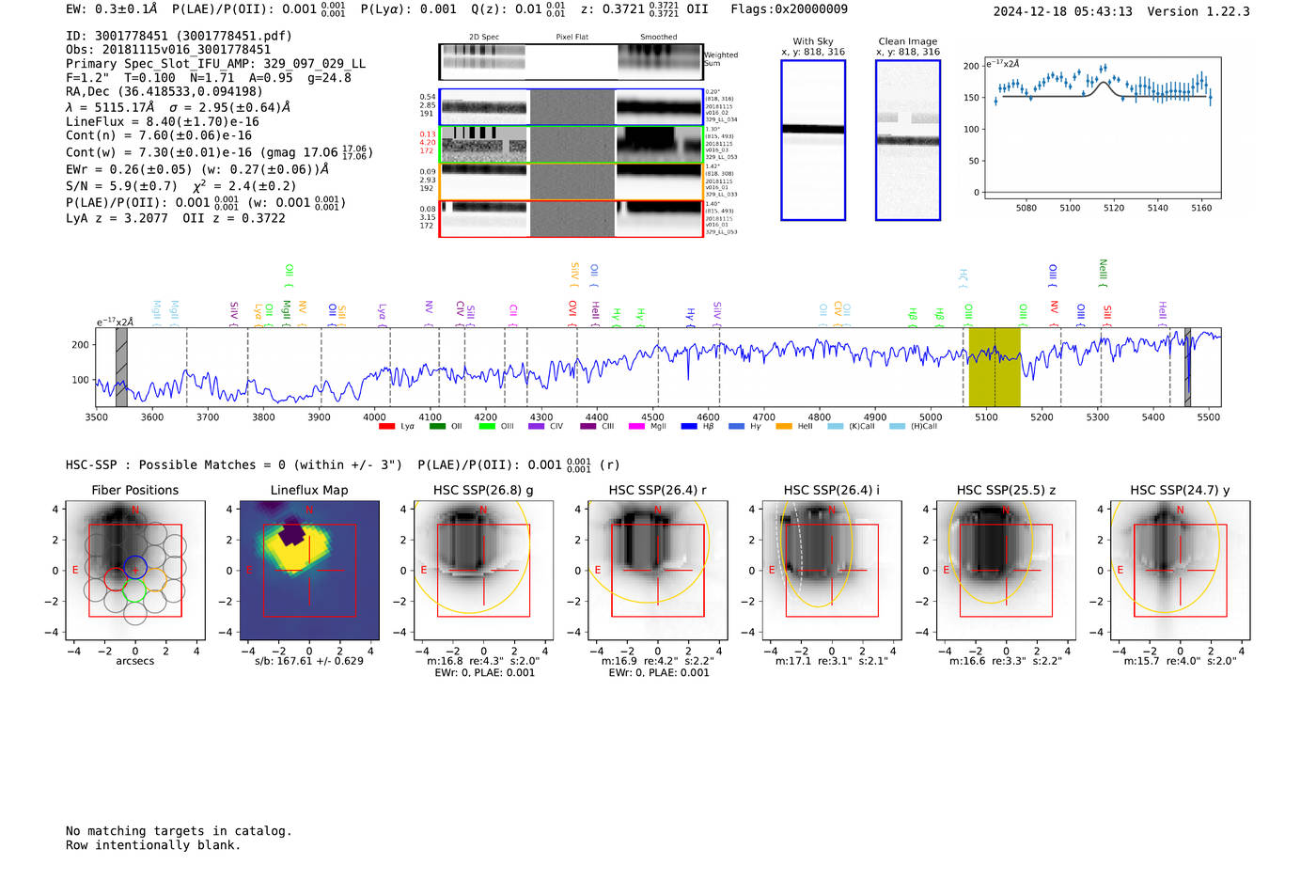The image size is (1316, 896).
Task: Click the lime OIII legend swatch
Action: pyautogui.click(x=487, y=427)
